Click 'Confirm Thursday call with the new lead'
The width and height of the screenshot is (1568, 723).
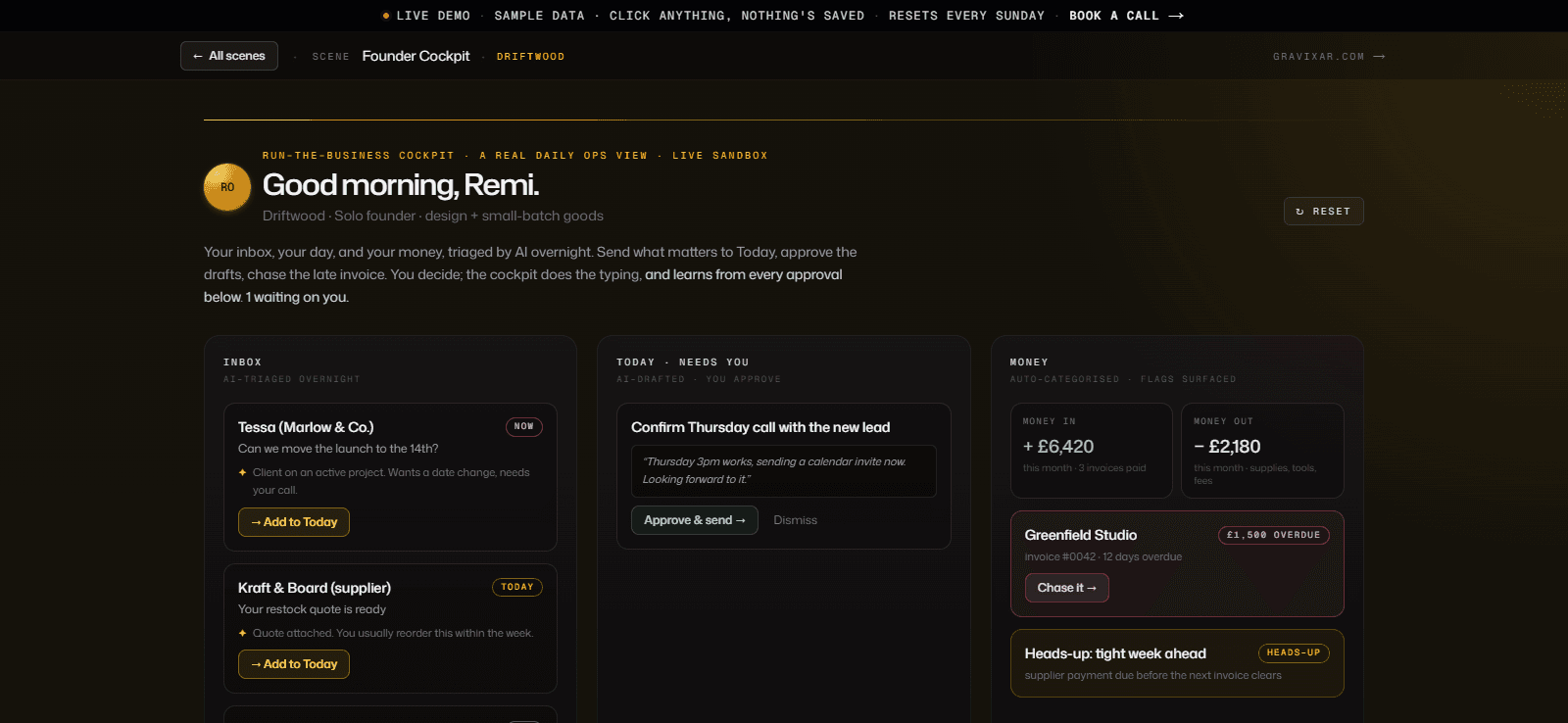pyautogui.click(x=760, y=427)
